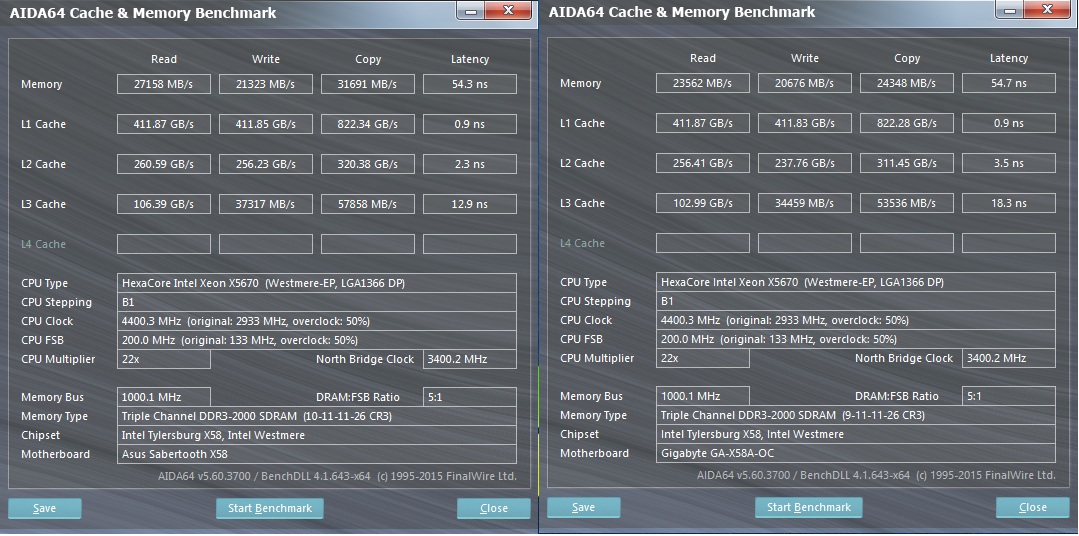
Task: Start Benchmark in the right window
Action: pos(809,507)
